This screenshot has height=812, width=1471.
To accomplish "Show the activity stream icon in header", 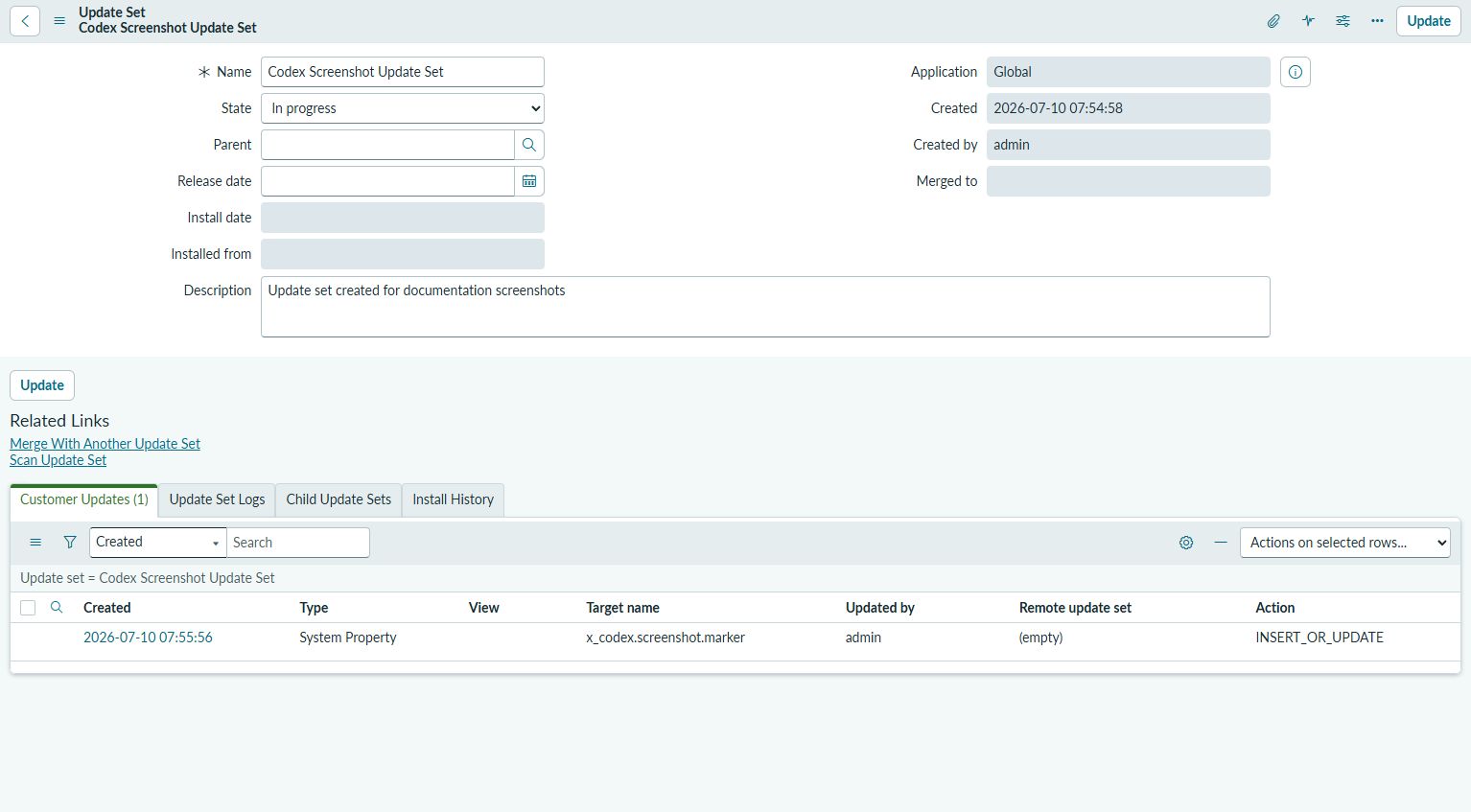I will (x=1308, y=21).
